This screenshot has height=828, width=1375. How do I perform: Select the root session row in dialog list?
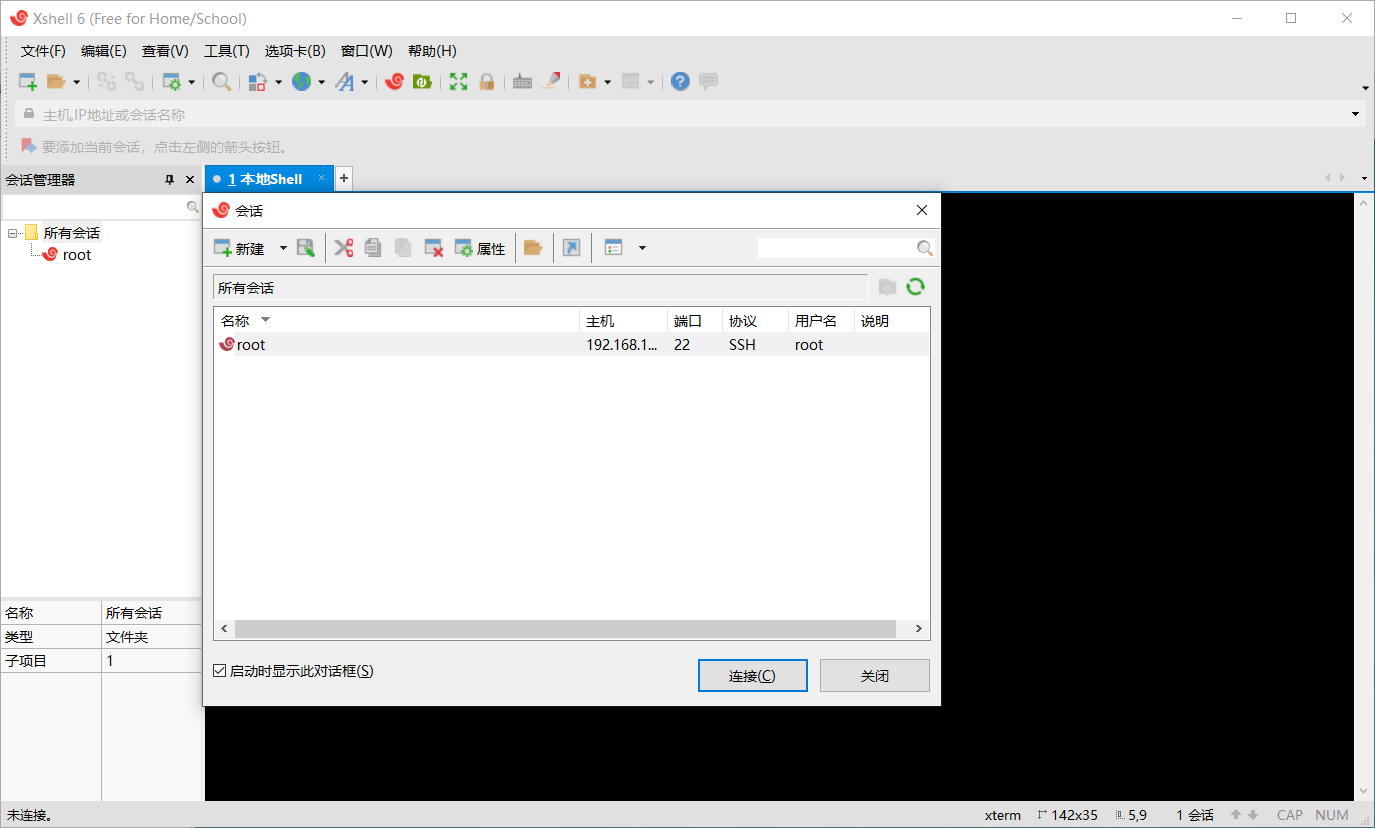point(572,344)
